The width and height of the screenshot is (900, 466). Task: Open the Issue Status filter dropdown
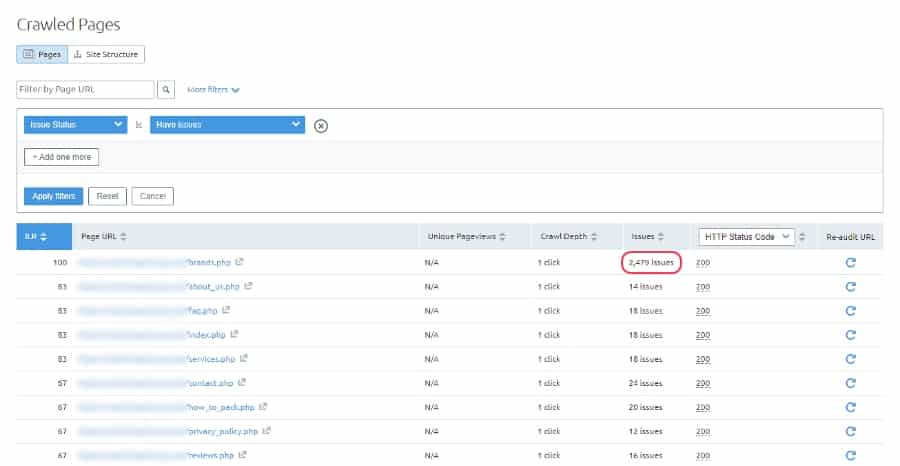click(x=75, y=125)
